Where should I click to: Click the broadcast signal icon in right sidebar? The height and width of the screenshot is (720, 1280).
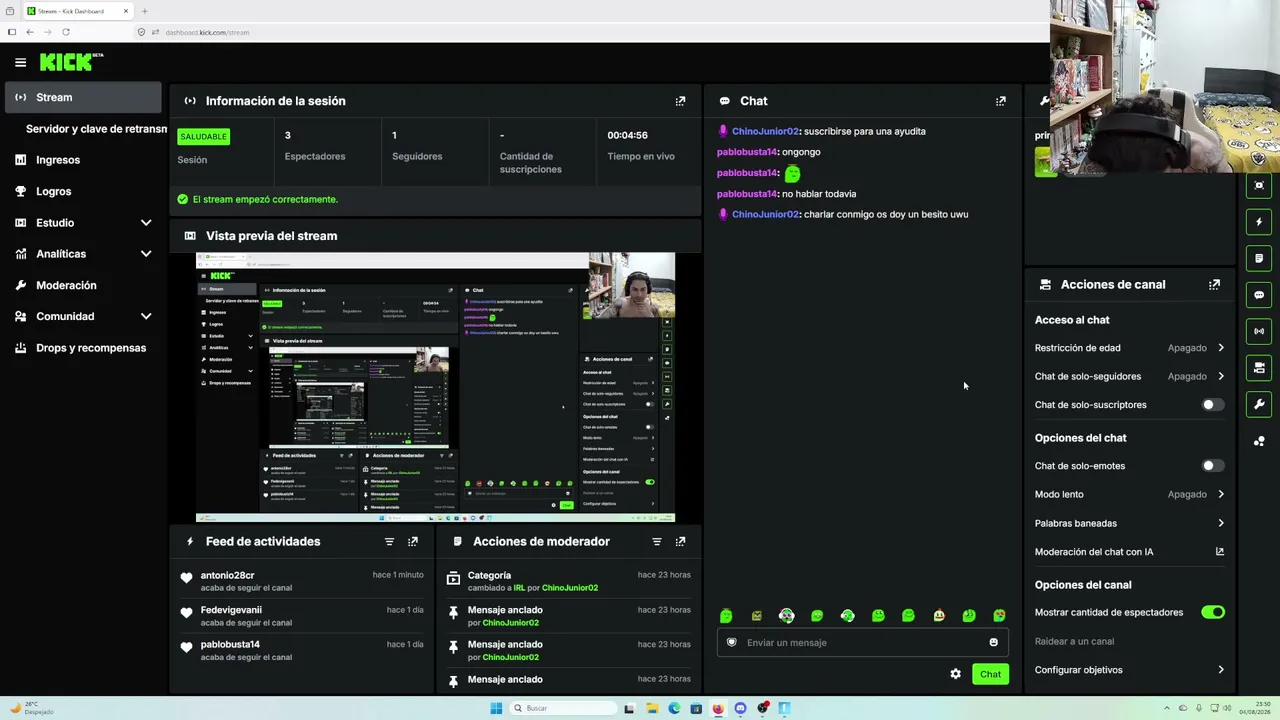click(1259, 331)
